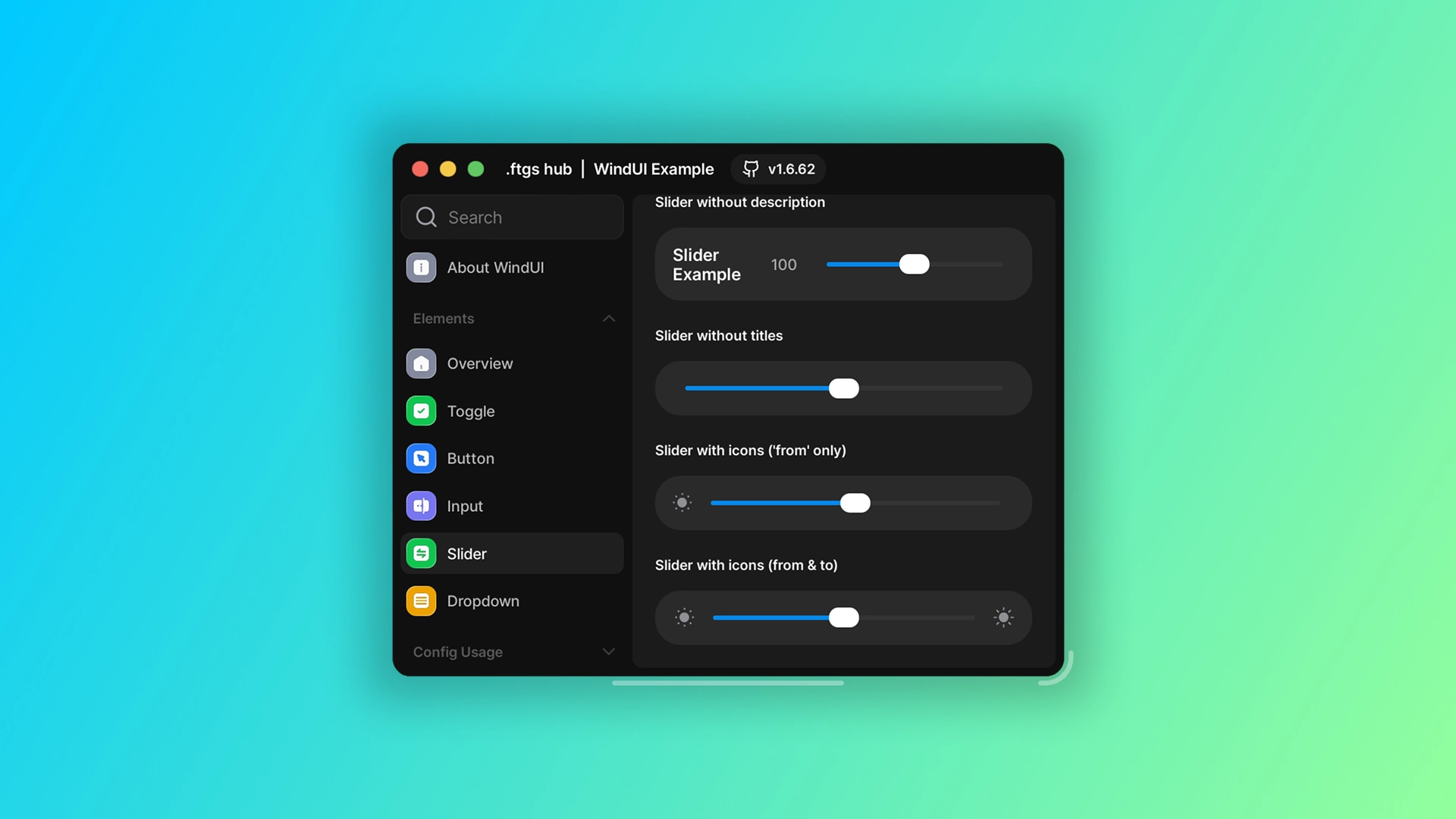Click the slider without titles handle
Viewport: 1456px width, 819px height.
[844, 388]
